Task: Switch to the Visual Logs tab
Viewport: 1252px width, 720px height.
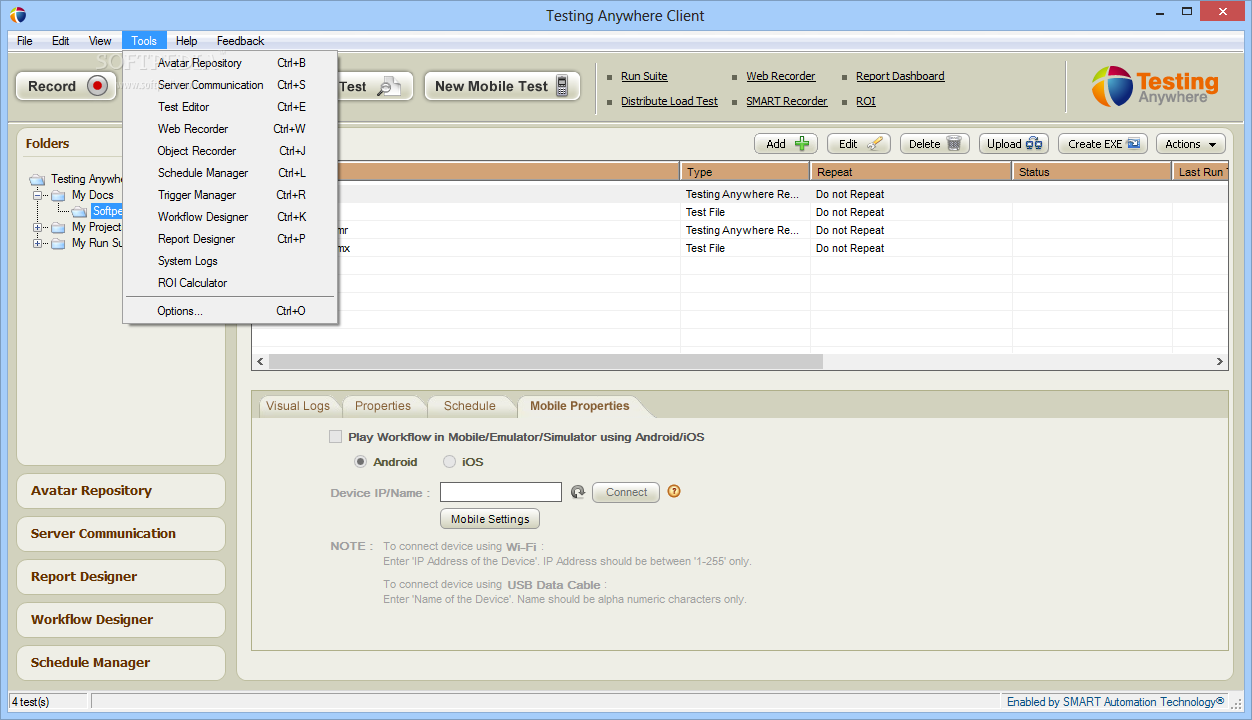Action: click(x=298, y=406)
